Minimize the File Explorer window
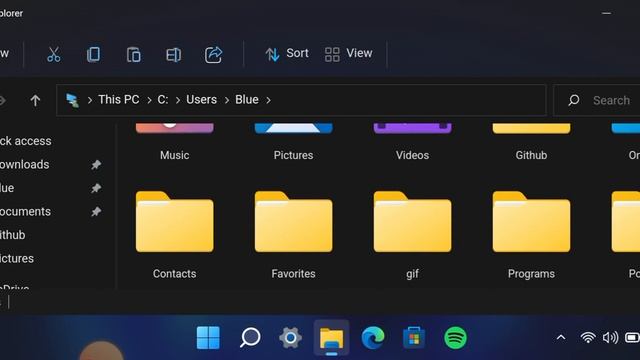The image size is (640, 360). [x=607, y=13]
